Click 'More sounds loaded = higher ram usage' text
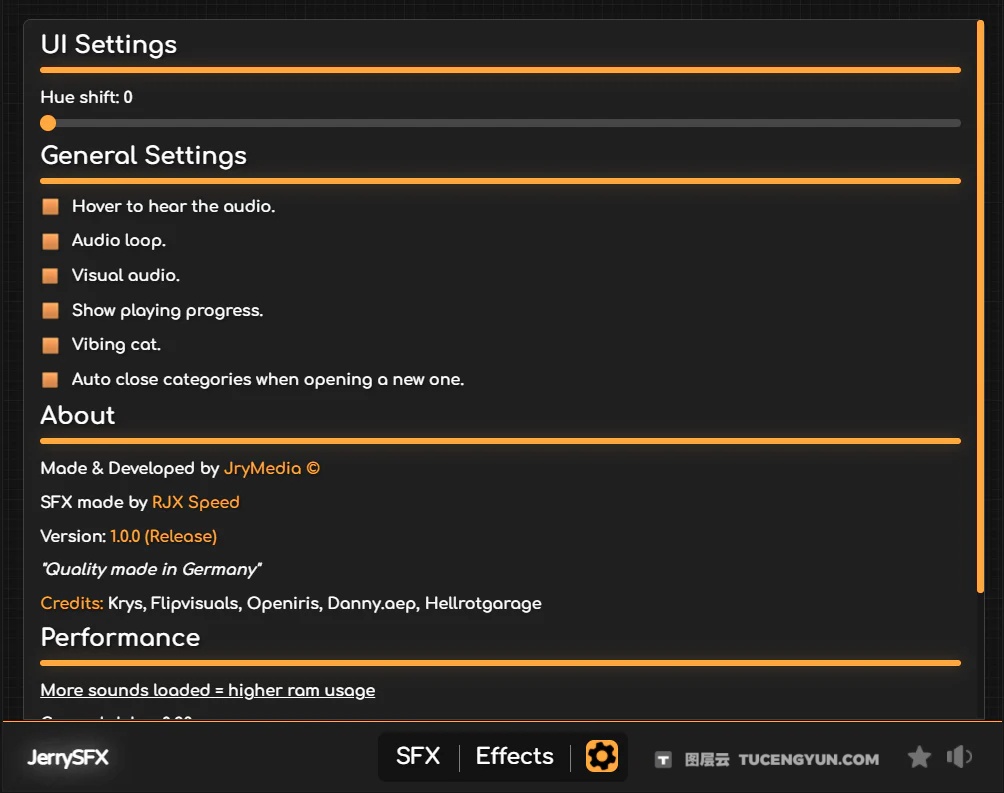This screenshot has width=1004, height=793. coord(207,691)
